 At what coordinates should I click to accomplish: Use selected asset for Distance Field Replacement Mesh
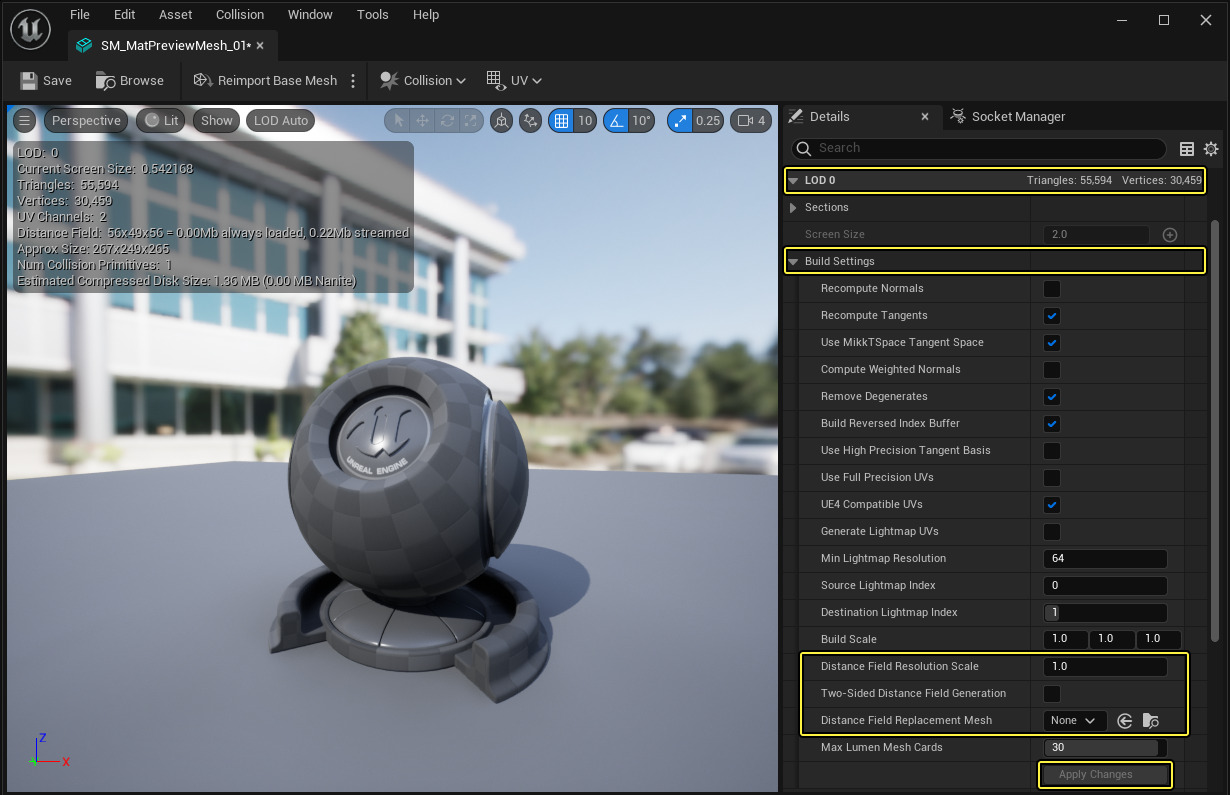click(1125, 720)
